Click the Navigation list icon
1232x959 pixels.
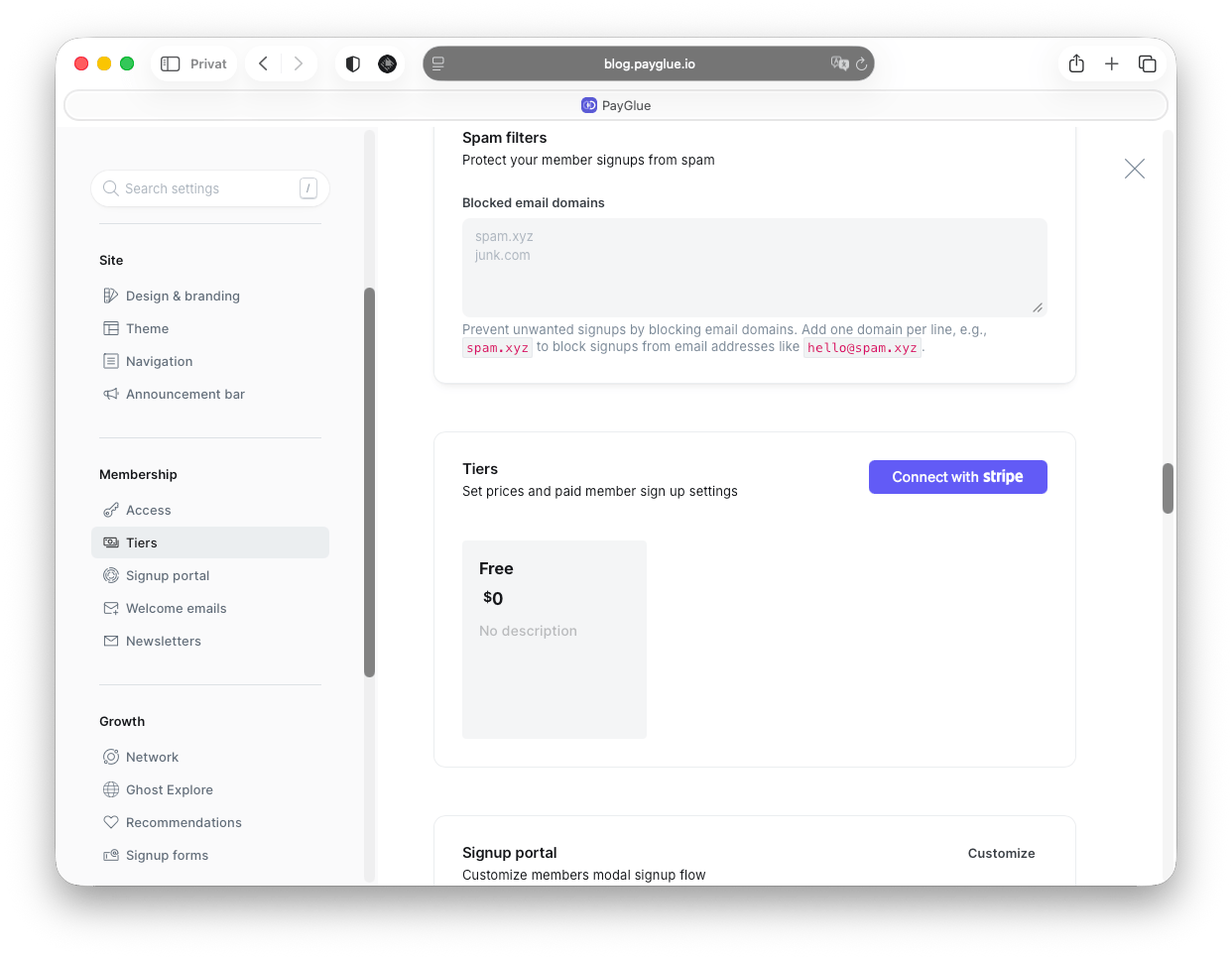click(111, 361)
